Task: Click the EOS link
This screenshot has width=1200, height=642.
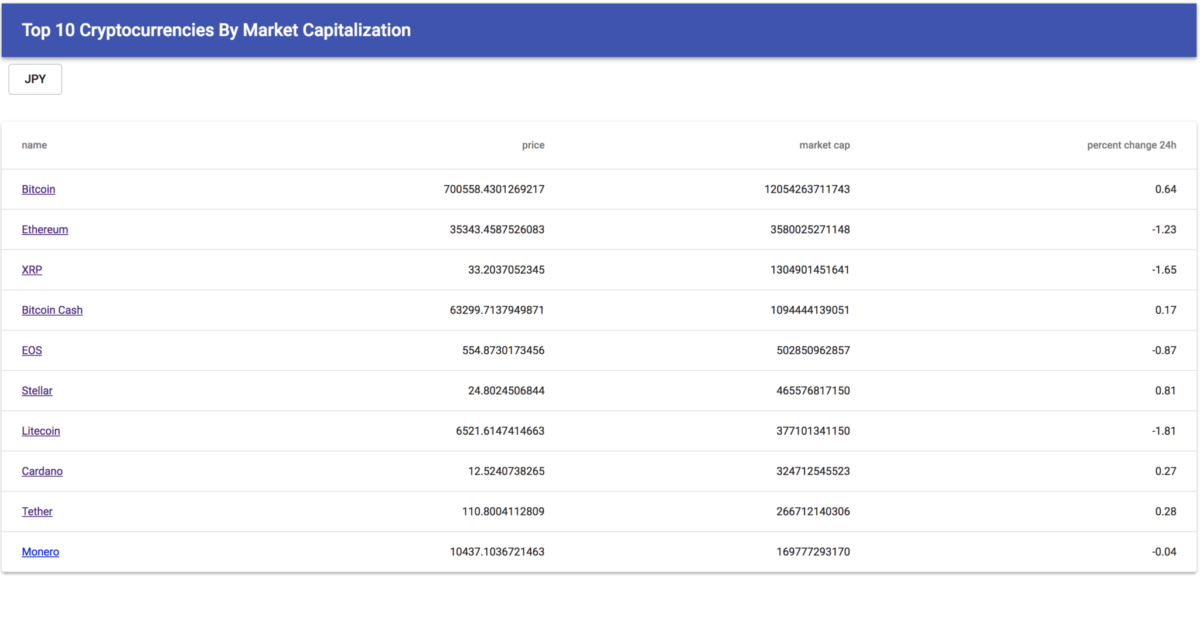Action: point(32,350)
